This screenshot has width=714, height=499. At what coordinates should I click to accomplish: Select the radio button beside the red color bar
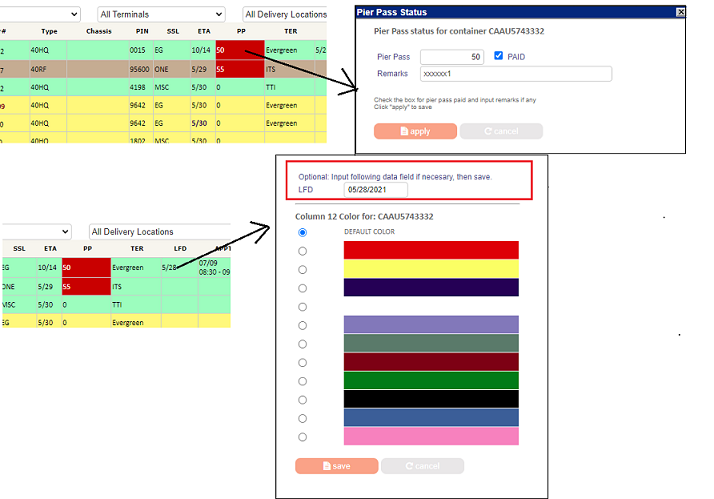click(x=303, y=251)
